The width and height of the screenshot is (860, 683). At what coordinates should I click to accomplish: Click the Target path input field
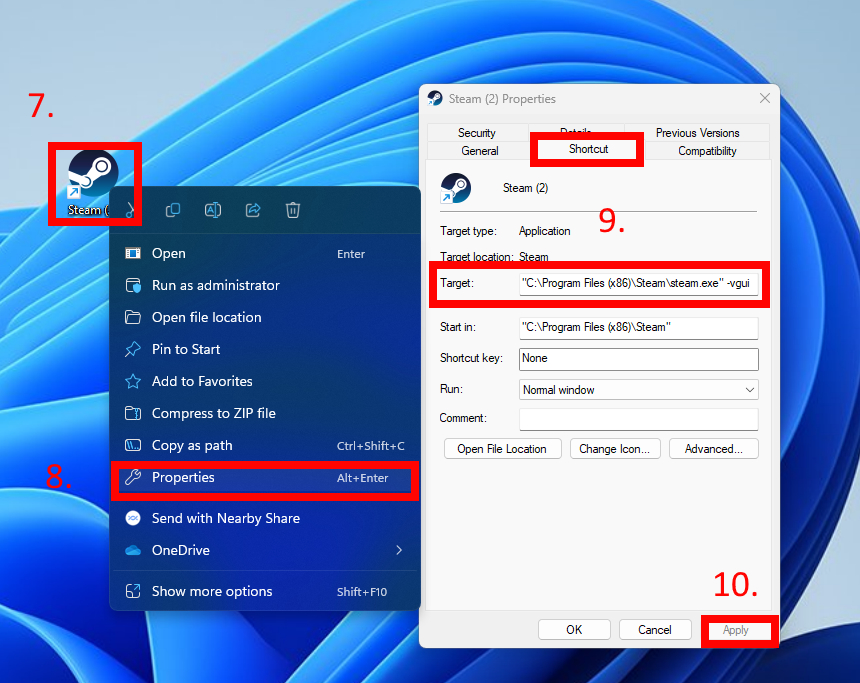click(x=638, y=284)
